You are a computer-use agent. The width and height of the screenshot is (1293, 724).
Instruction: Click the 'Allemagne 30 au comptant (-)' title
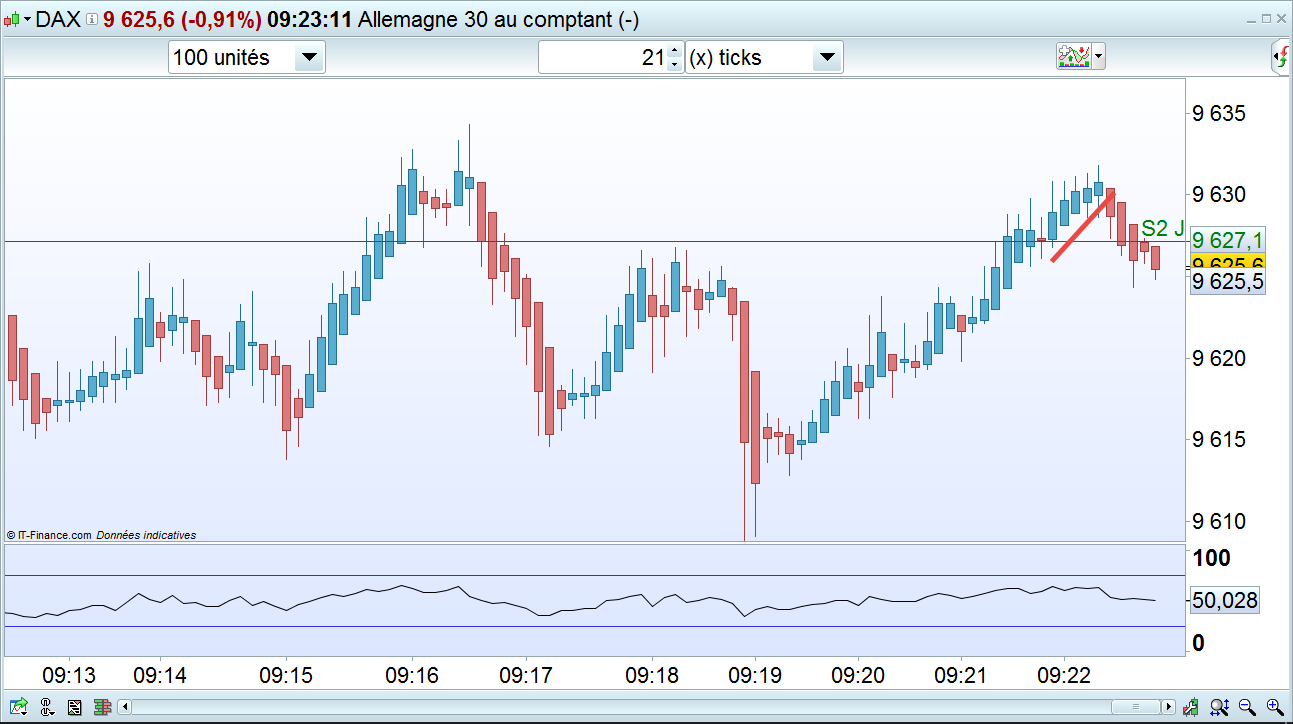click(498, 20)
